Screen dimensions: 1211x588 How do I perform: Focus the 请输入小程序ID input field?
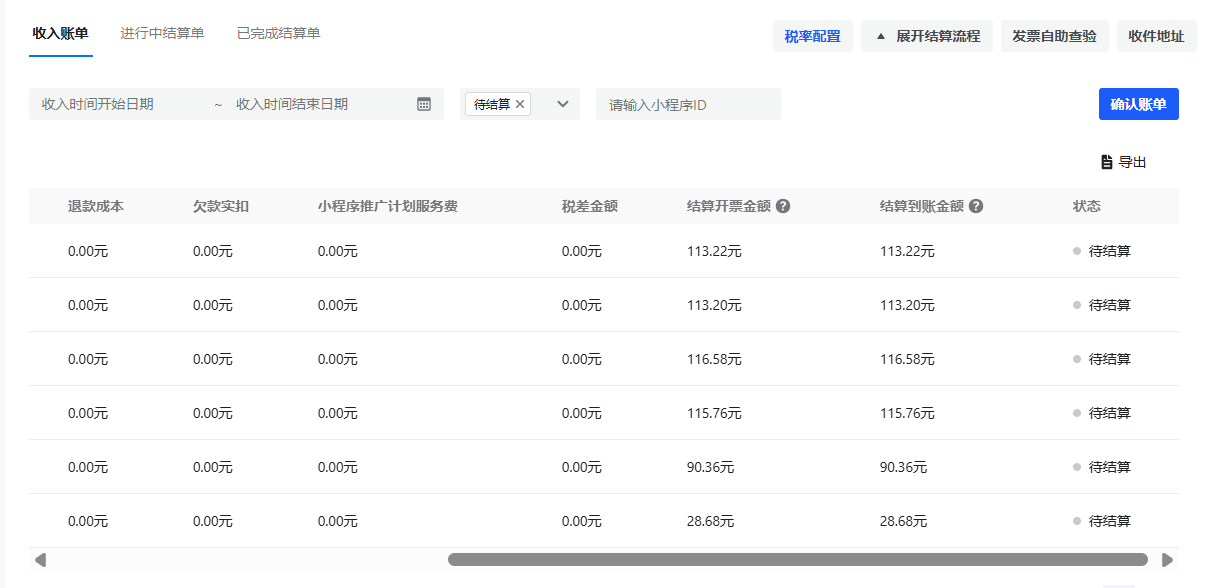pos(688,104)
